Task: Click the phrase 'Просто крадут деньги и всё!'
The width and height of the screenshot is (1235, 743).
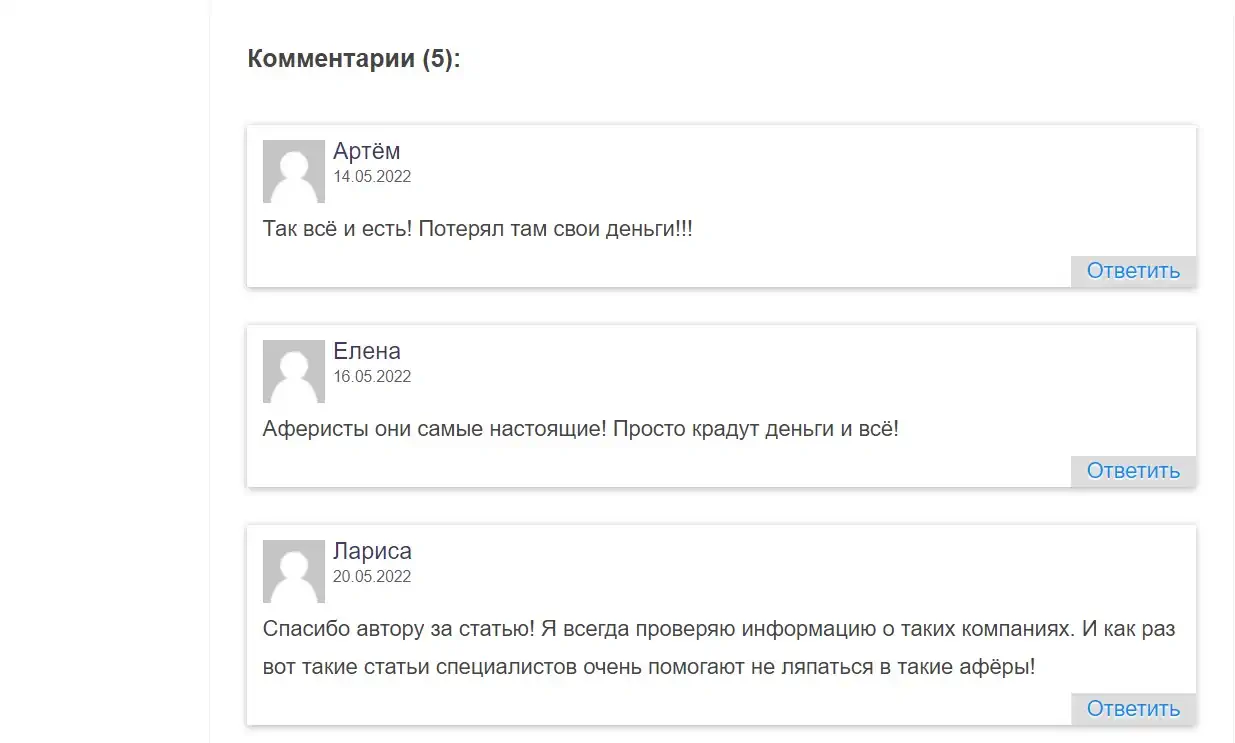Action: click(x=756, y=429)
